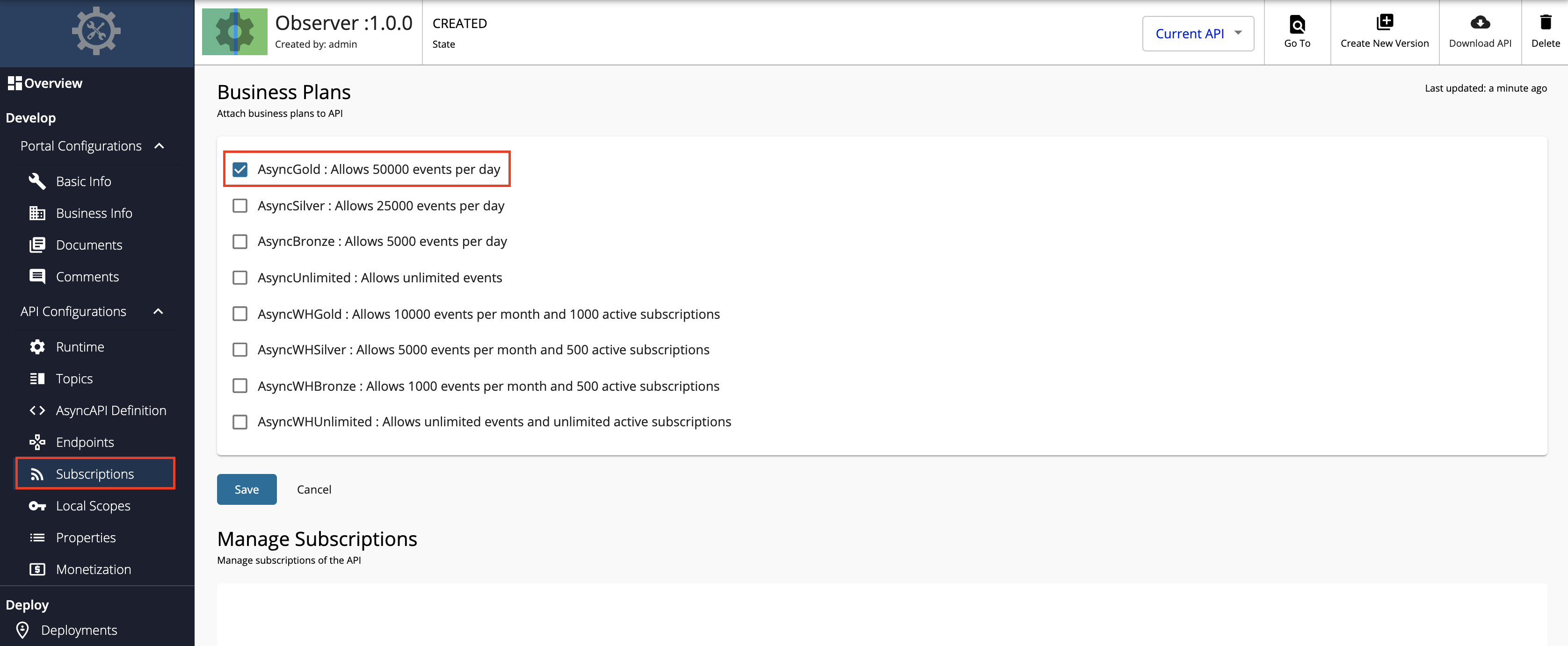The height and width of the screenshot is (646, 1568).
Task: Collapse the API Configurations section chevron
Action: pos(158,311)
